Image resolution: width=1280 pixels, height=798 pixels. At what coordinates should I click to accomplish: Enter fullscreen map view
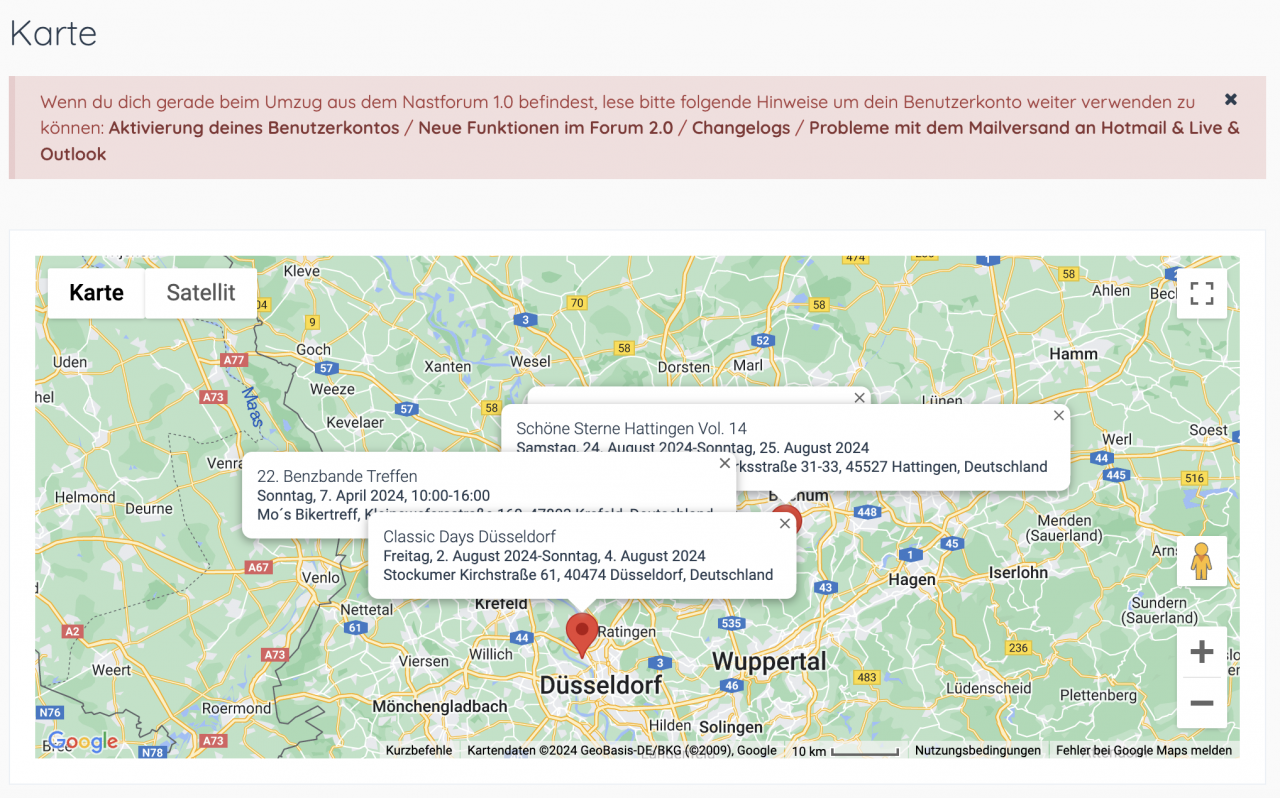tap(1201, 293)
